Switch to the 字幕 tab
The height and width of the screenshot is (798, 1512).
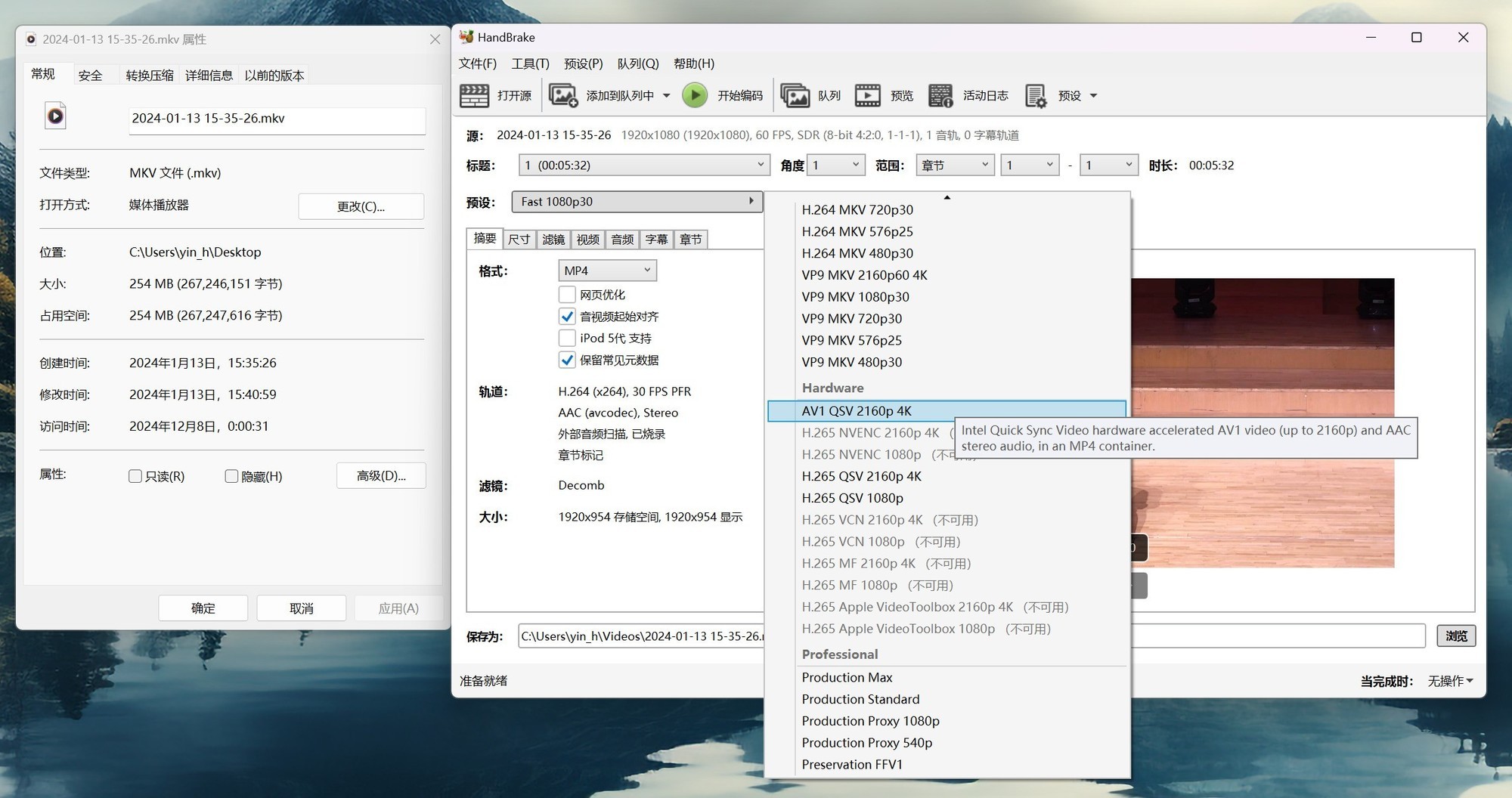click(656, 240)
